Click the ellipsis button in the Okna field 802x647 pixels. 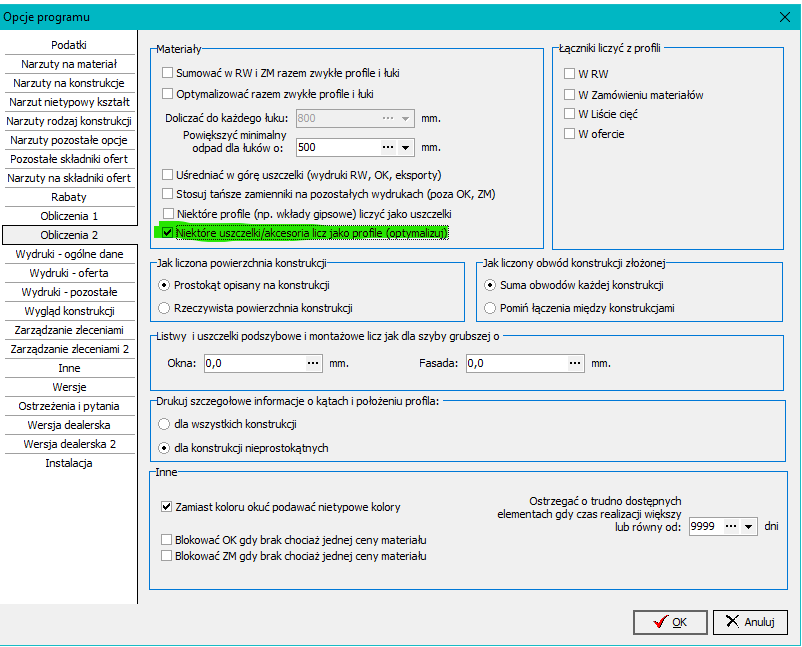tap(314, 363)
